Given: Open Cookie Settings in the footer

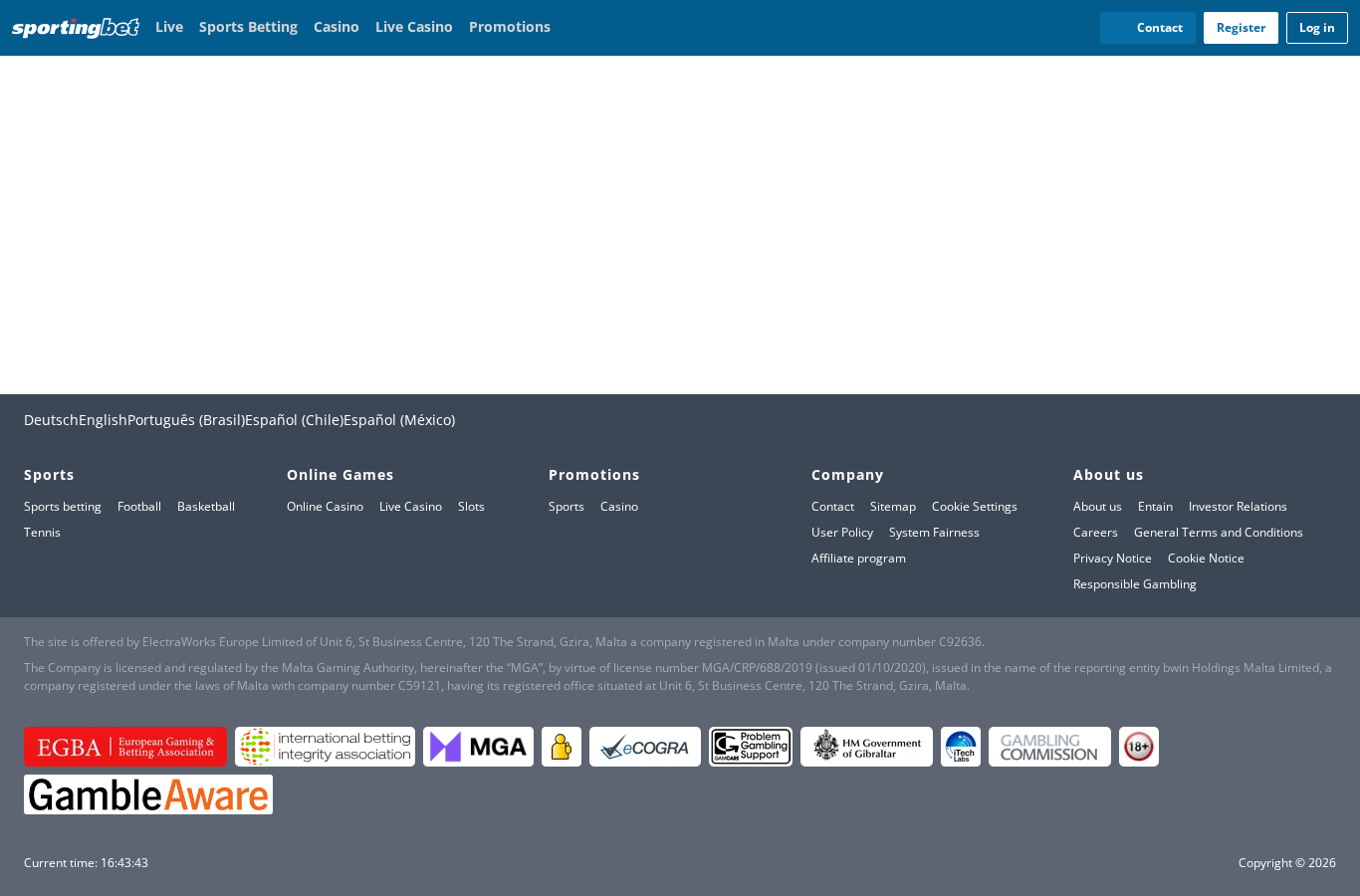Looking at the screenshot, I should tap(975, 507).
